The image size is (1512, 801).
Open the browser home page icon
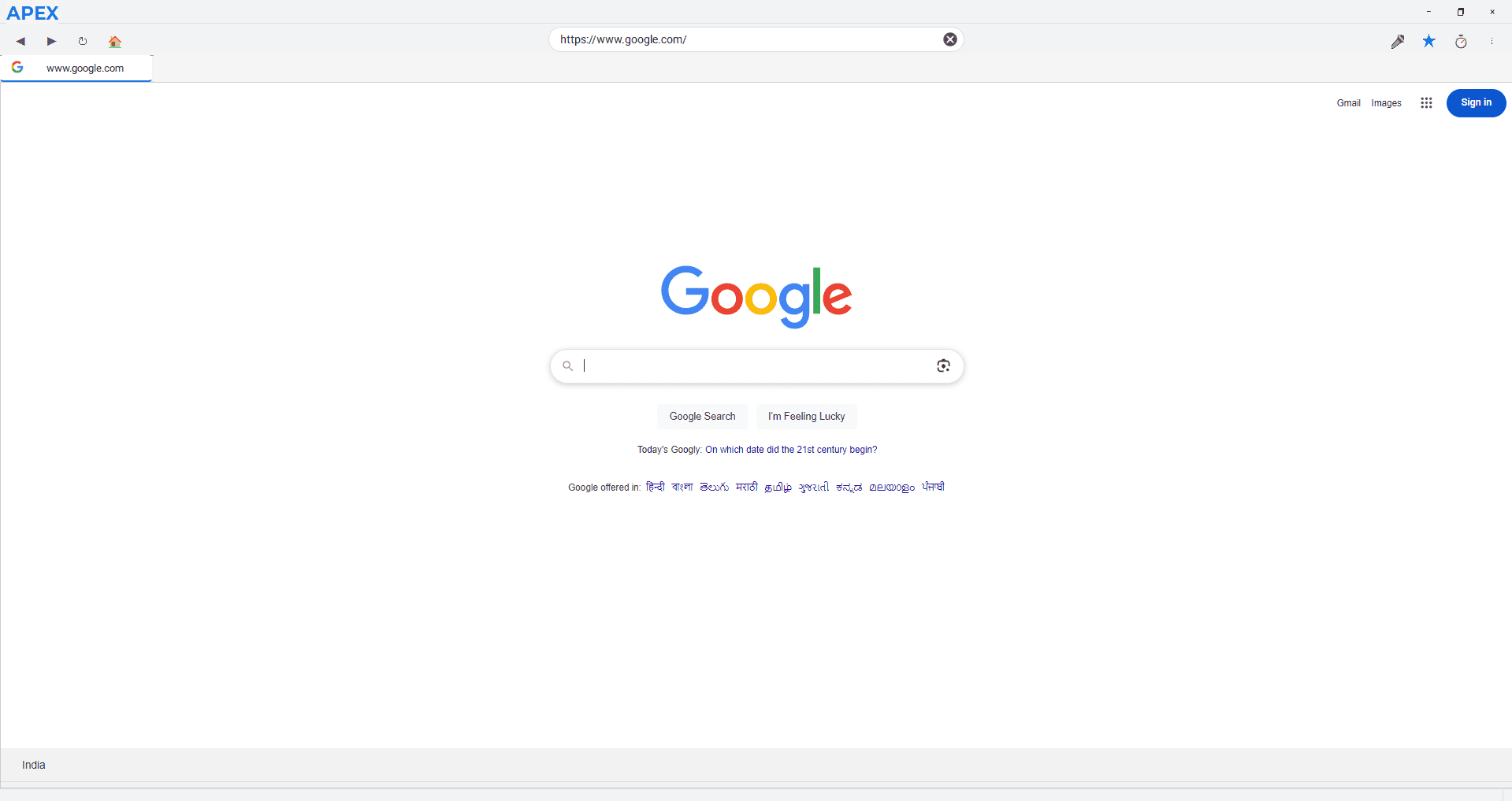click(115, 41)
